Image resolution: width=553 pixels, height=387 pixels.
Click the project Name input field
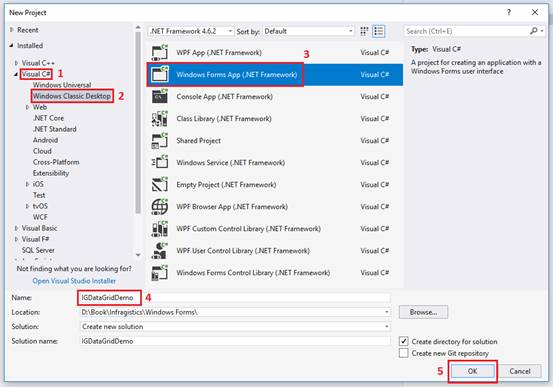pos(235,298)
